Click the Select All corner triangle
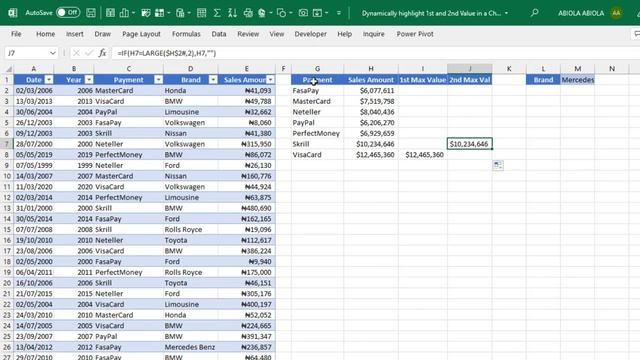 (x=8, y=69)
